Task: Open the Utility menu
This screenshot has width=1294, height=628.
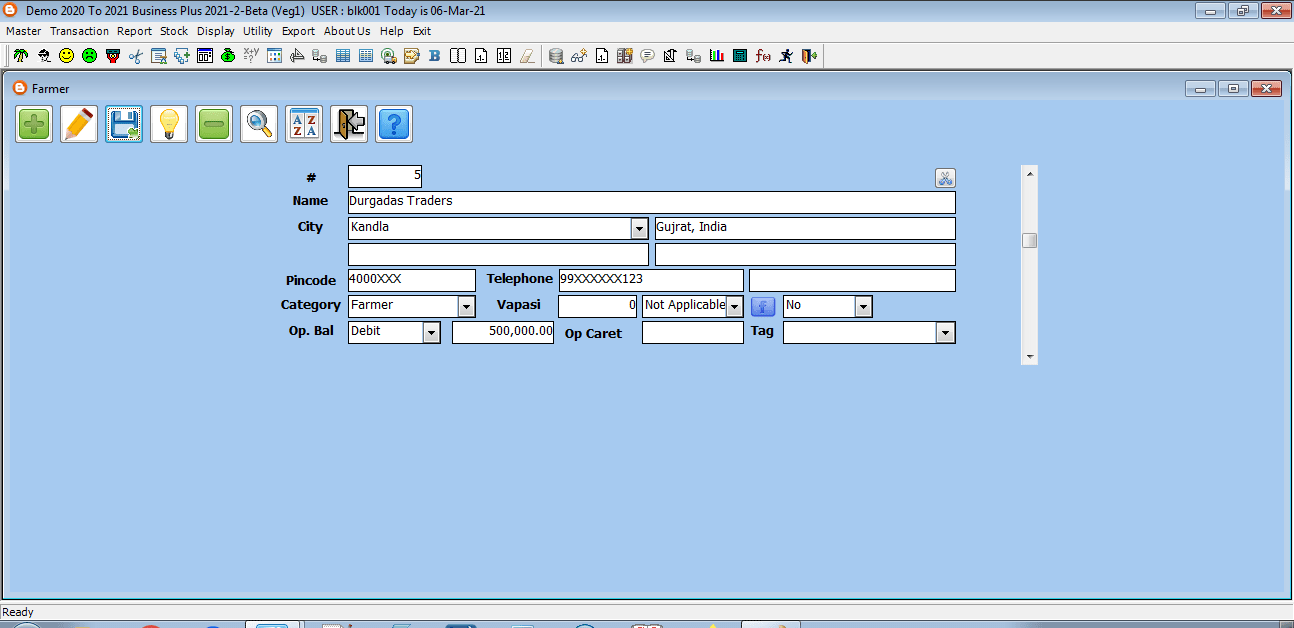Action: click(x=257, y=31)
